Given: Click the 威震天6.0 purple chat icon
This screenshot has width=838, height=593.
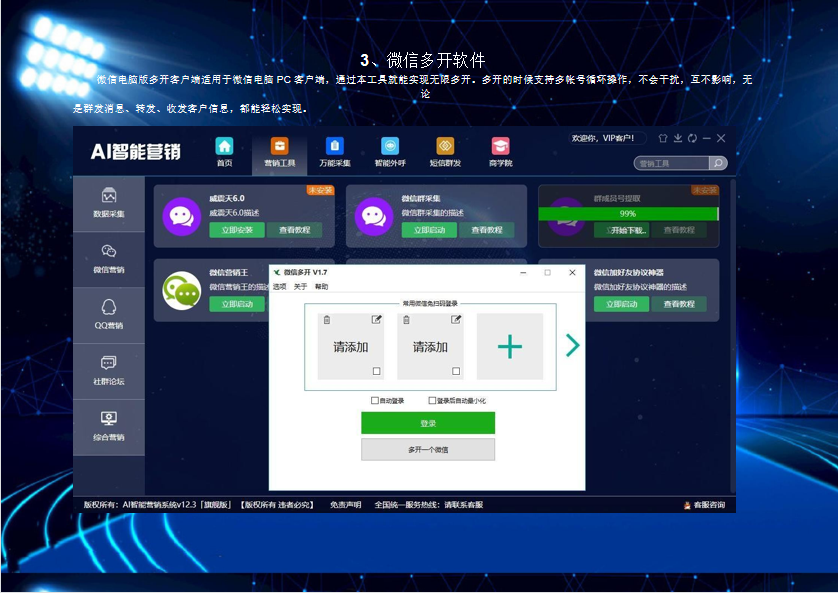Looking at the screenshot, I should [x=182, y=216].
